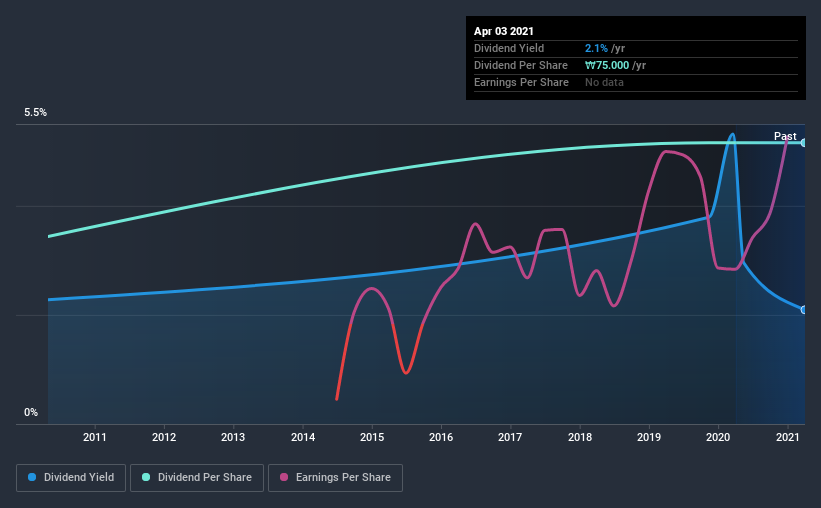Click the 2020 year axis label
821x508 pixels.
click(718, 437)
